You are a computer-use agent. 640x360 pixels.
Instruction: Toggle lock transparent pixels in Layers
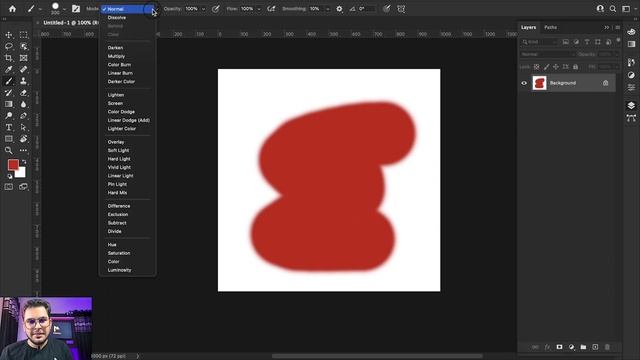[x=536, y=67]
